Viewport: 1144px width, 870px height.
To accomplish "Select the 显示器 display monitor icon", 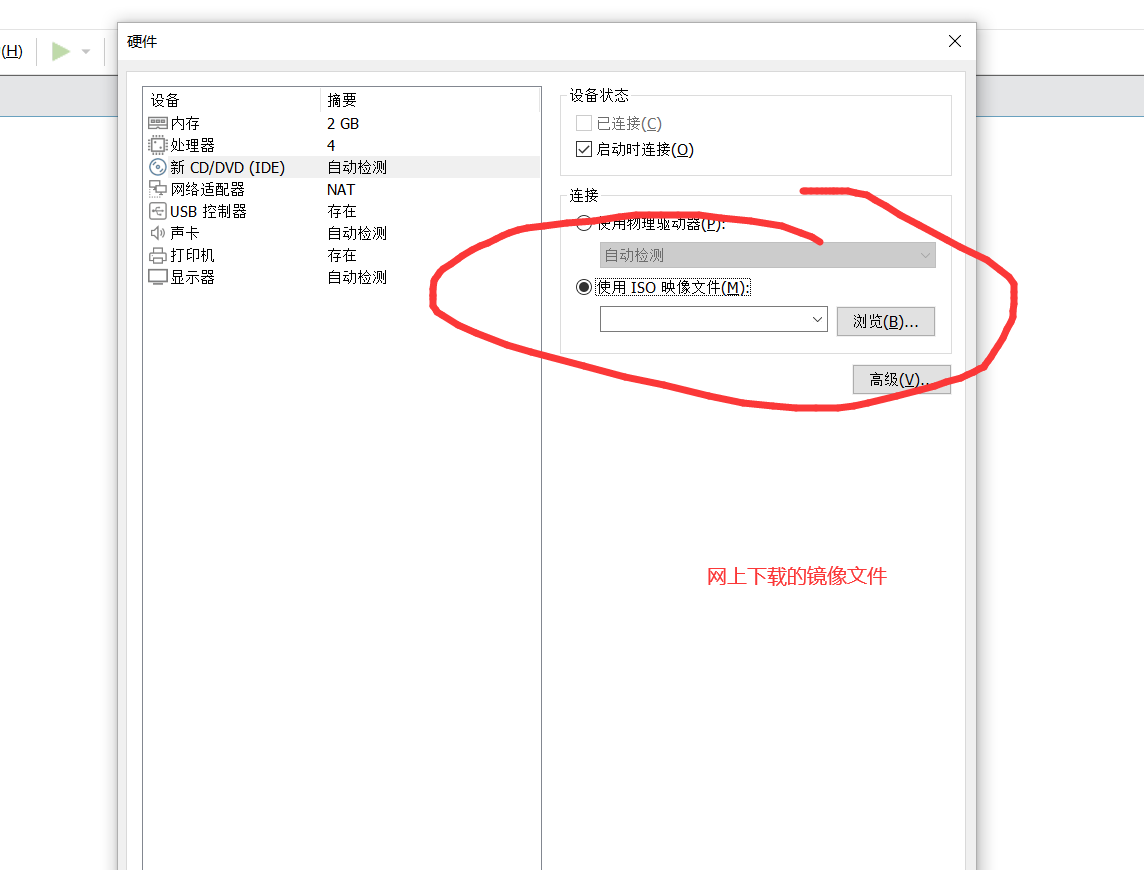I will (x=158, y=276).
